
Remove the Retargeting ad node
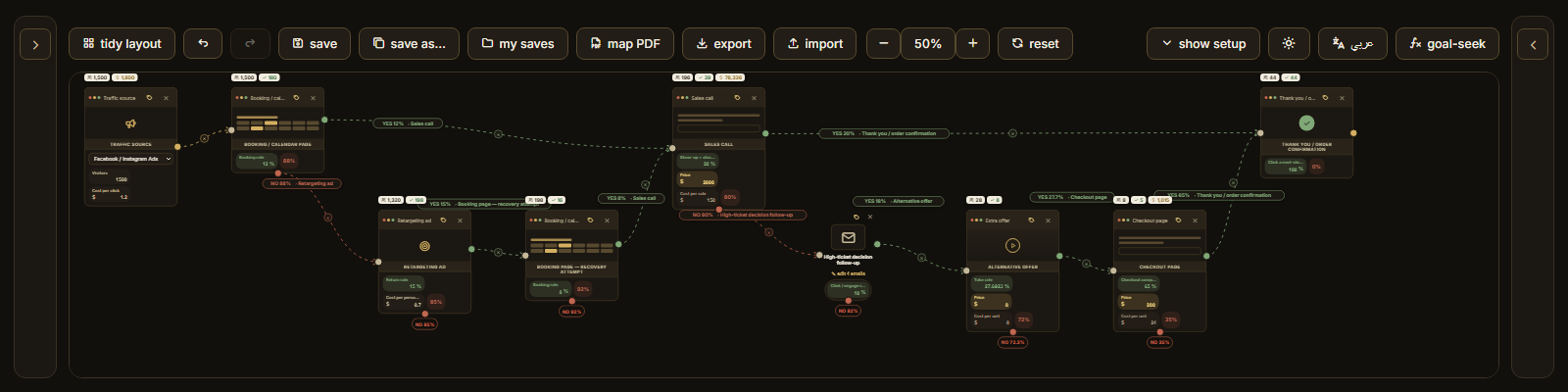(x=460, y=220)
